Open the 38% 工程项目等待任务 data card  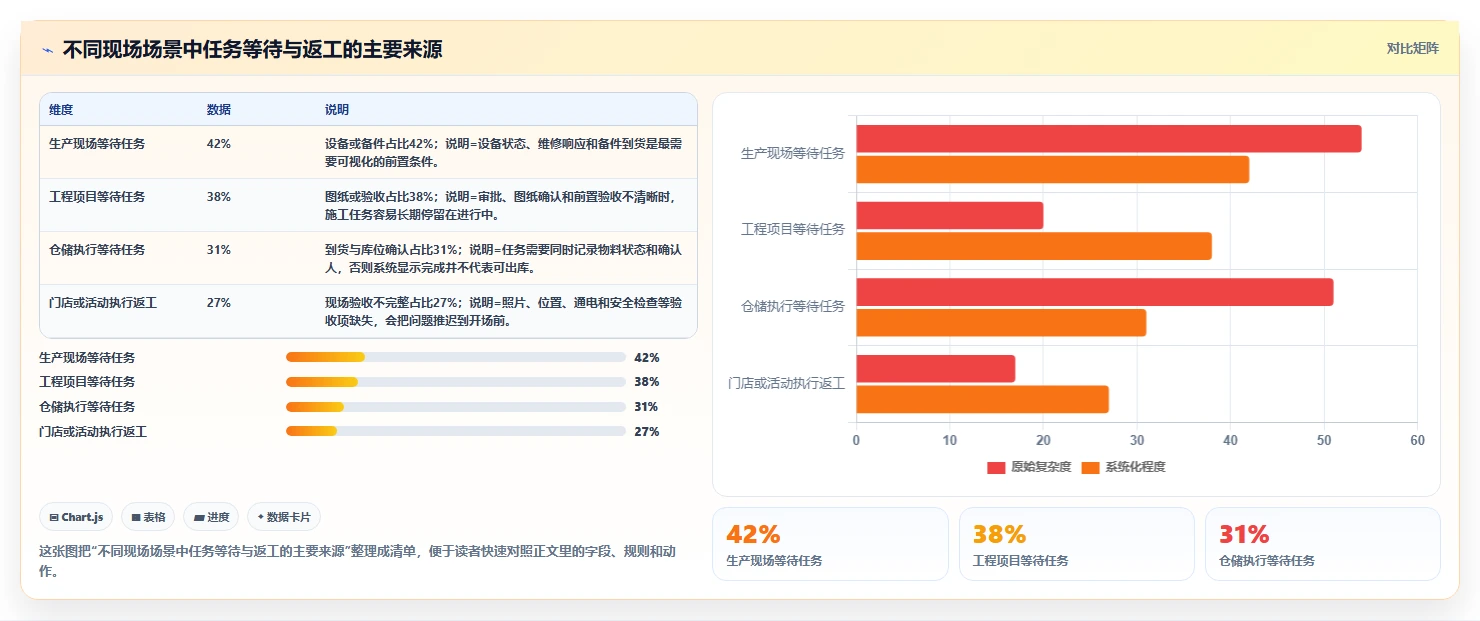tap(1076, 544)
